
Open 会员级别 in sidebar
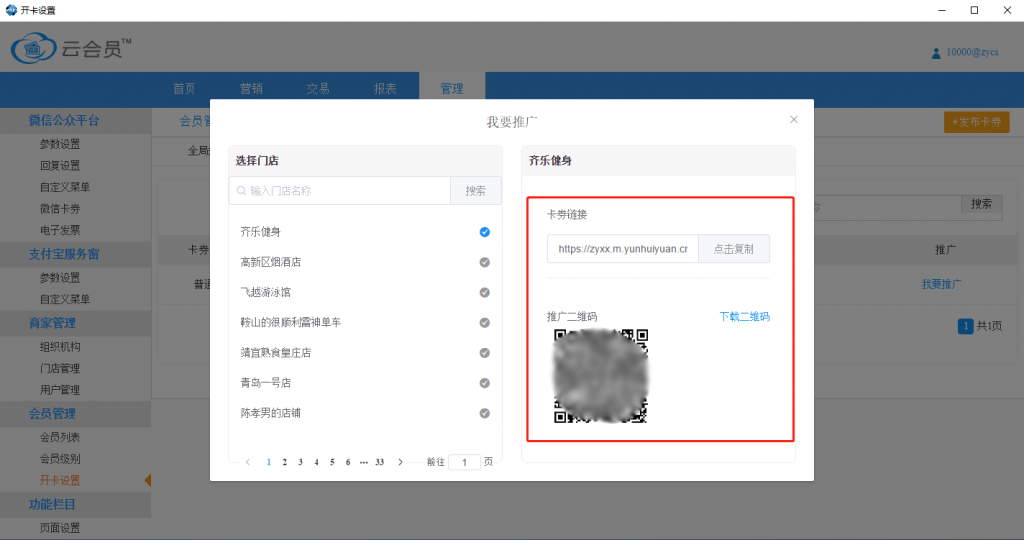click(x=60, y=459)
